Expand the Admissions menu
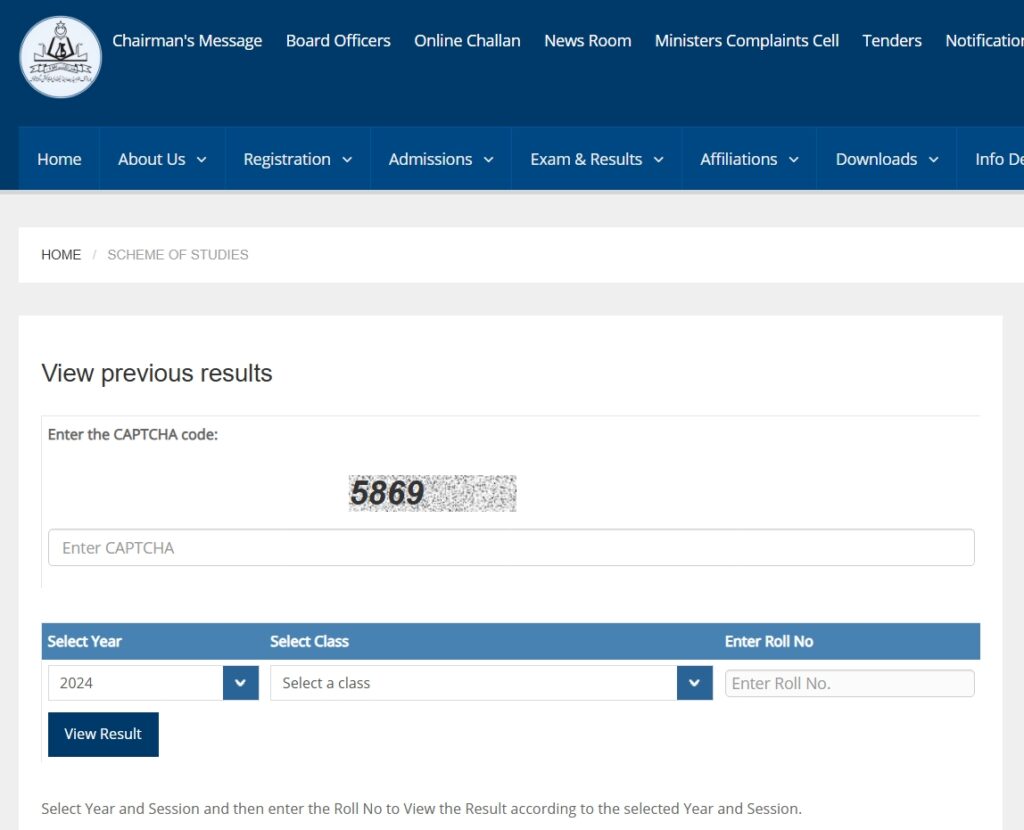Image resolution: width=1024 pixels, height=830 pixels. [441, 159]
